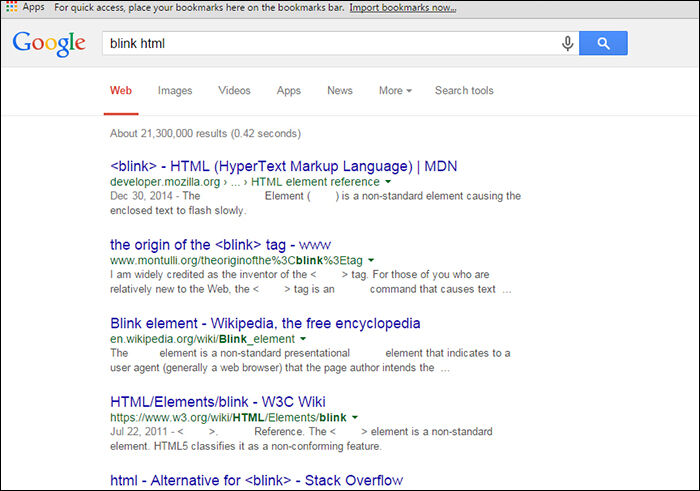Screen dimensions: 700x491
Task: Click the Google logo
Action: (49, 44)
